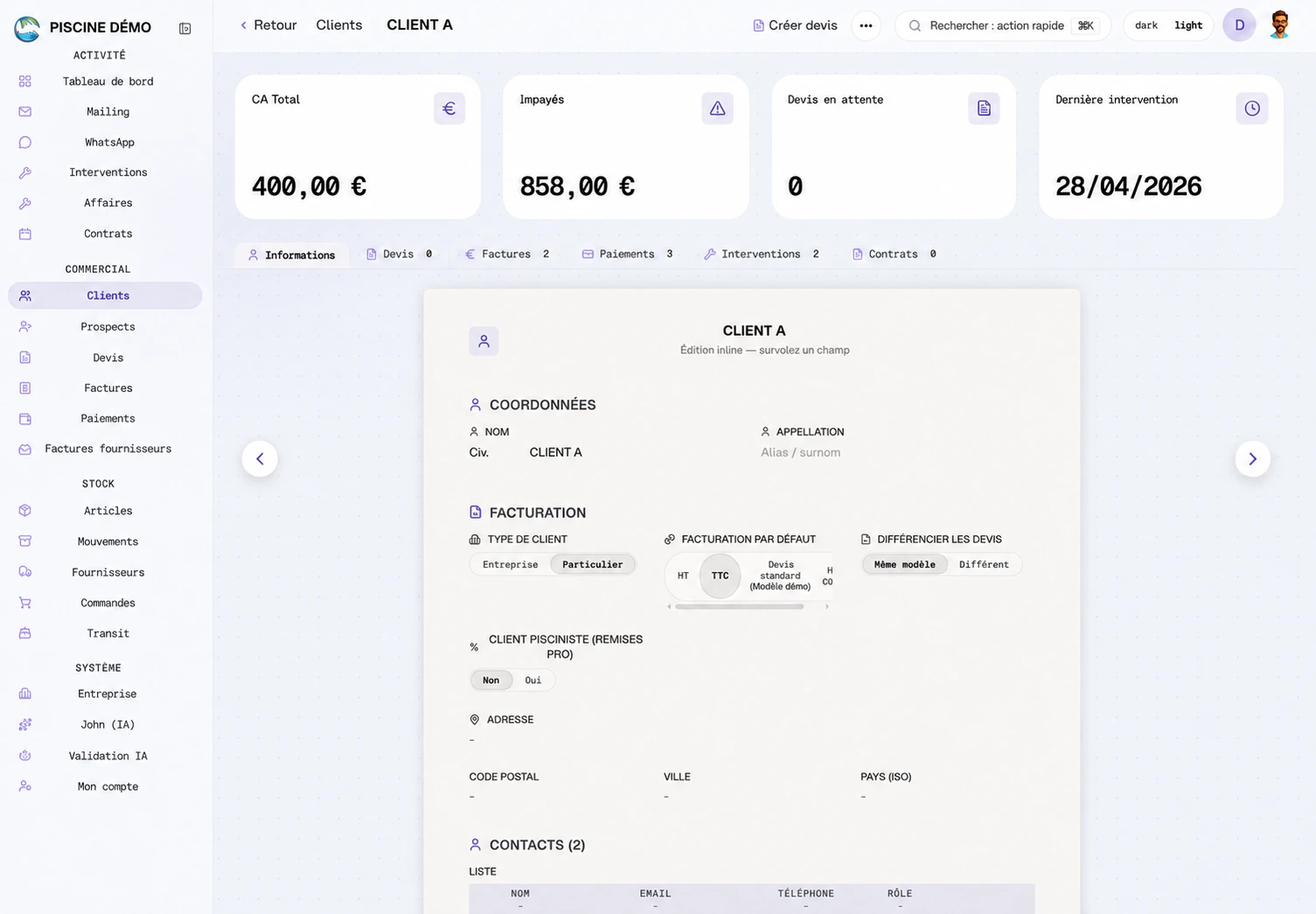Open the Devis tab

click(x=400, y=255)
